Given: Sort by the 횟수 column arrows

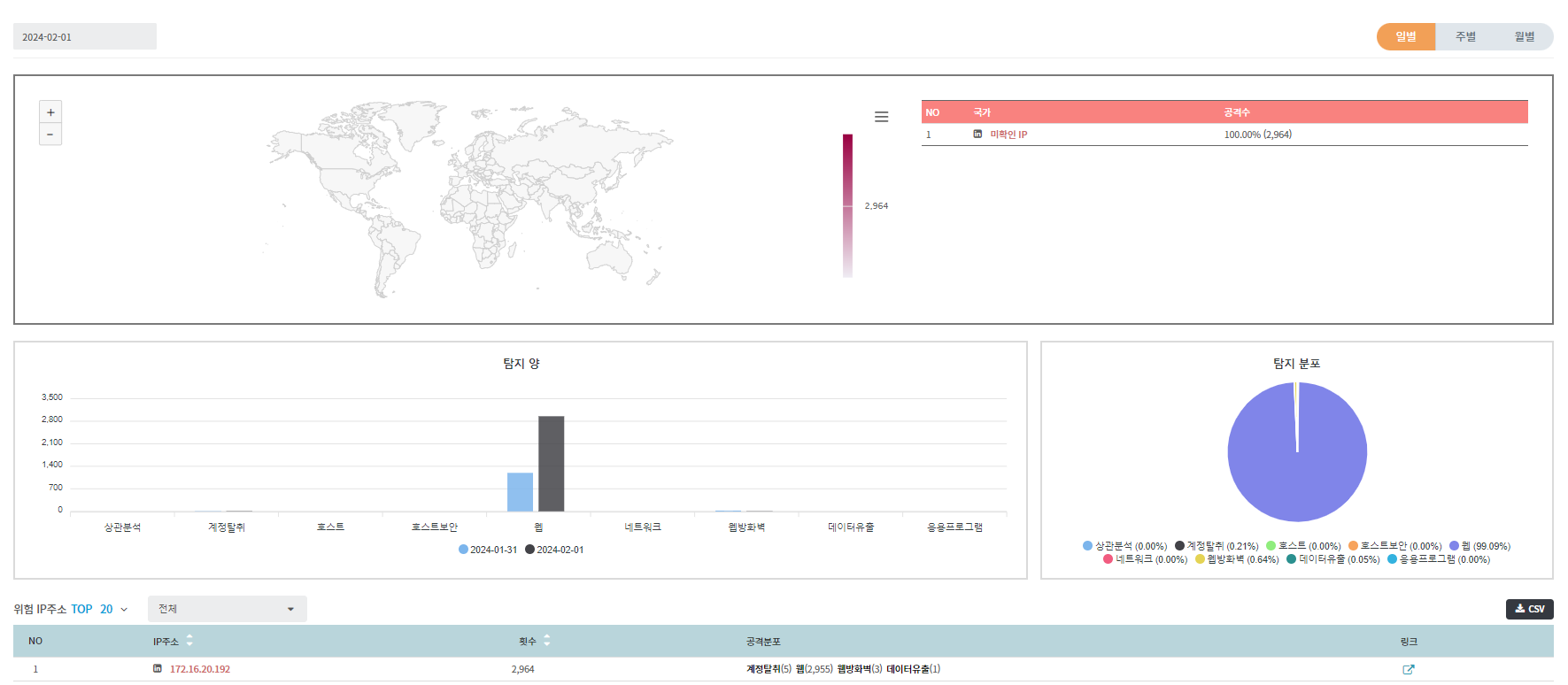Looking at the screenshot, I should pos(546,641).
